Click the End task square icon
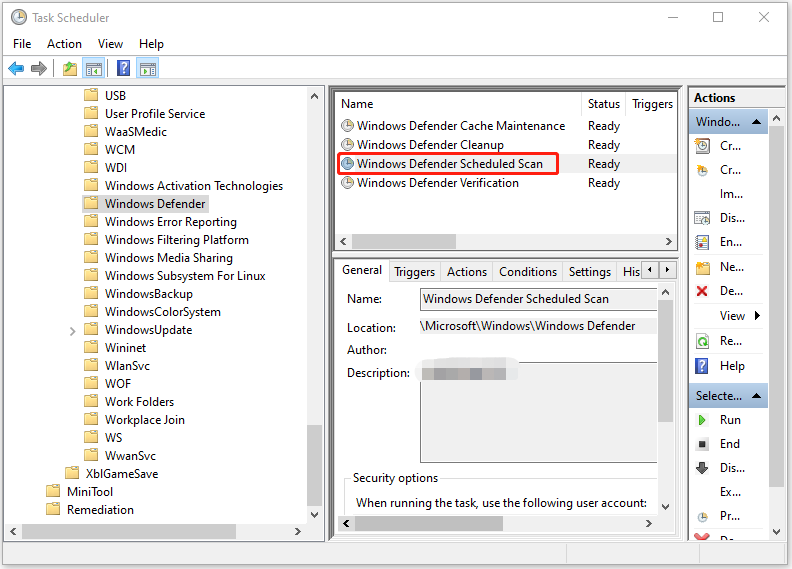The width and height of the screenshot is (792, 569). pos(702,444)
